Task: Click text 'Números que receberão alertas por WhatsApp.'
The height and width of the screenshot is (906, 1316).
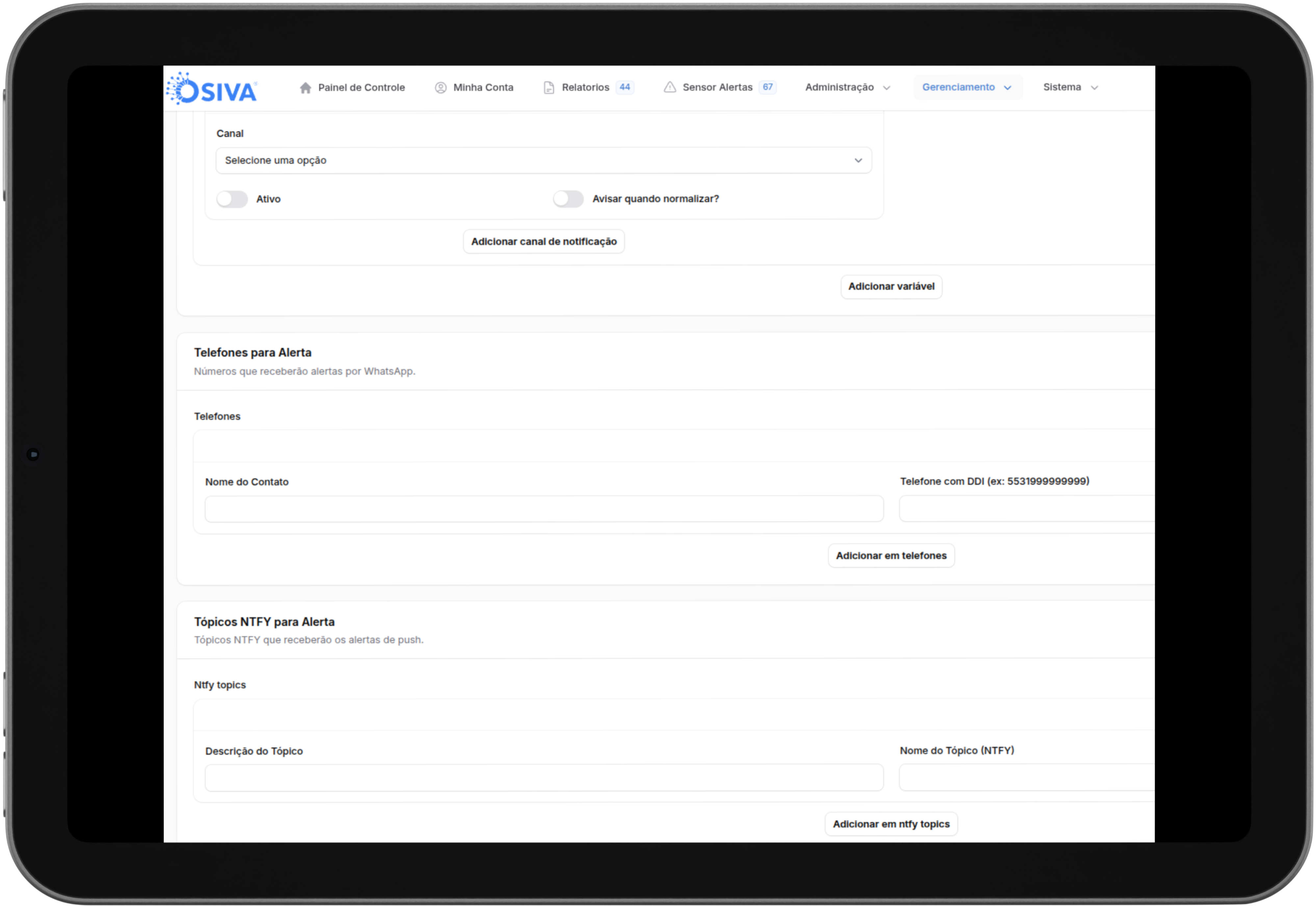Action: click(x=305, y=371)
